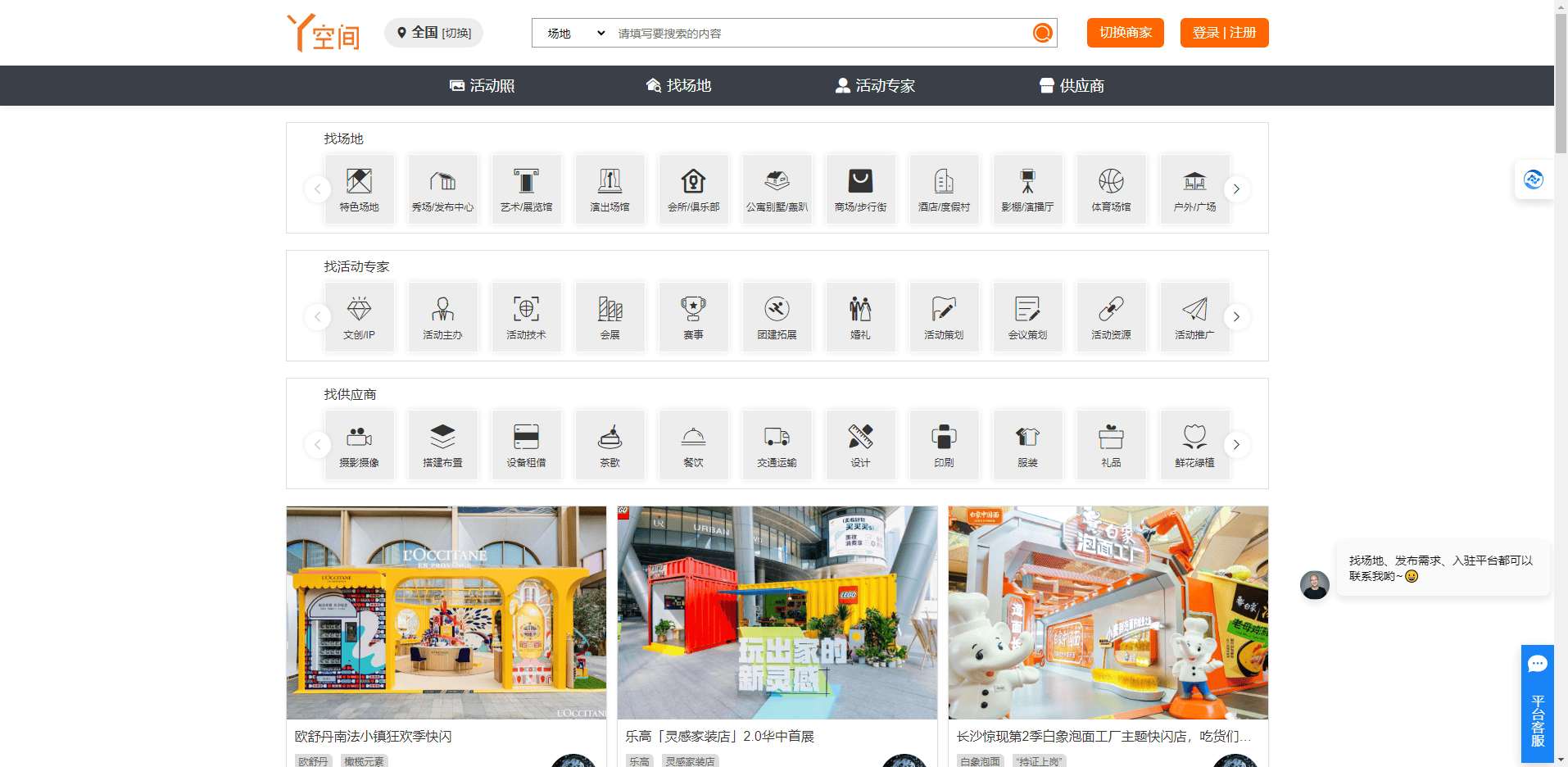Viewport: 1568px width, 767px height.
Task: Select the 搭建布置 supplier icon
Action: [442, 445]
